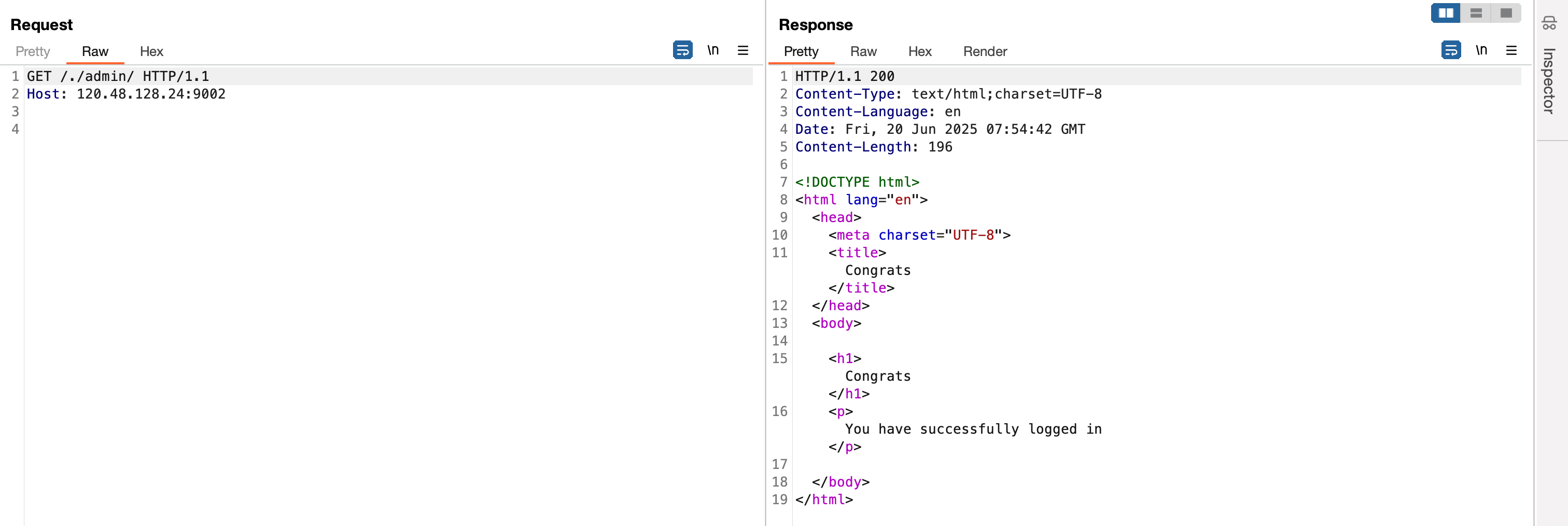Viewport: 1568px width, 526px height.
Task: Click 'Congrats' text inside h1 tag
Action: click(878, 377)
